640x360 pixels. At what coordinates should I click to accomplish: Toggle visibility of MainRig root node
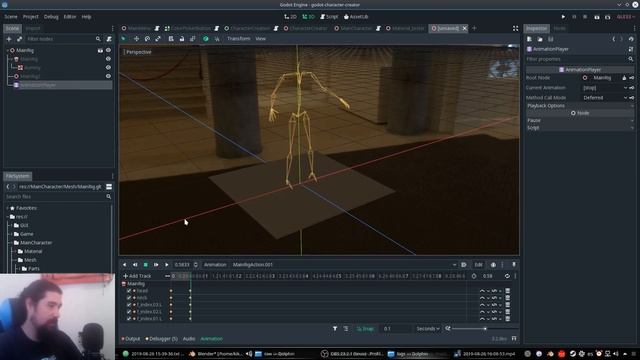coord(108,50)
